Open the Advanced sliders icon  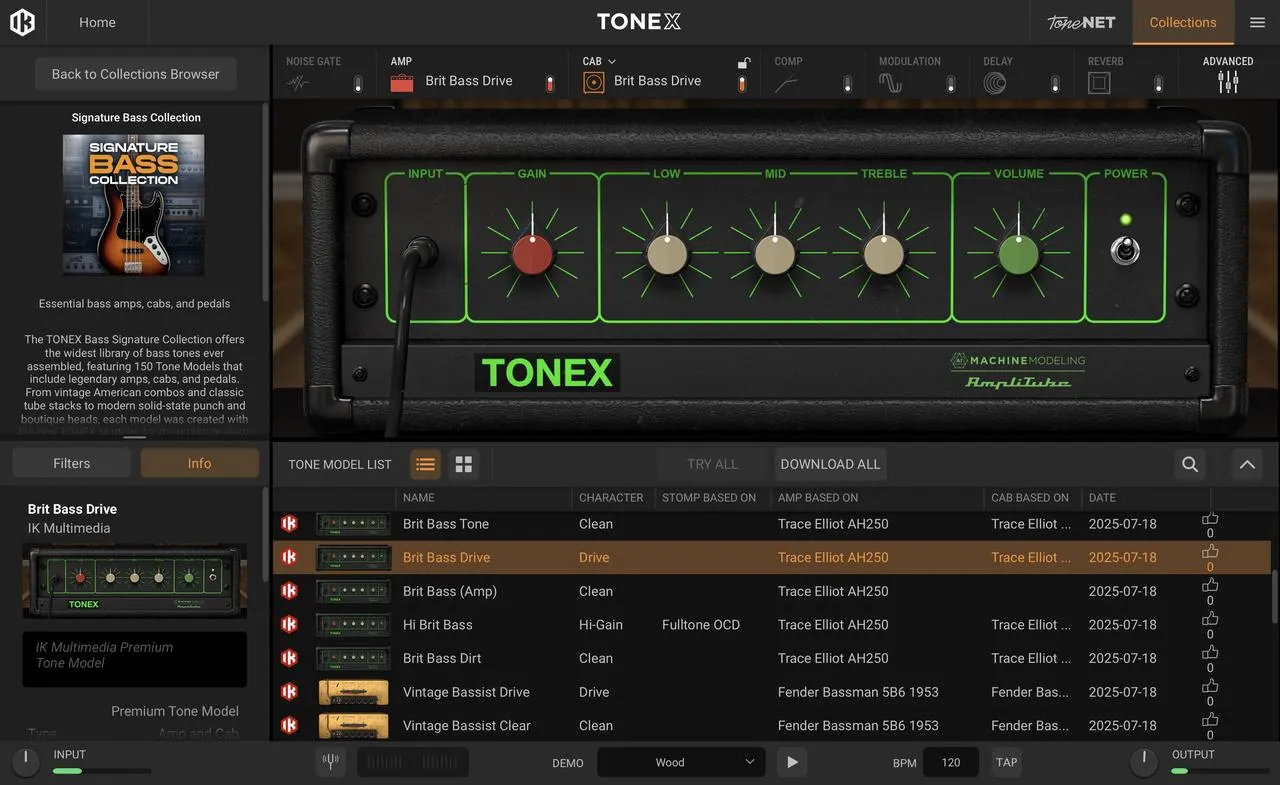click(1228, 83)
